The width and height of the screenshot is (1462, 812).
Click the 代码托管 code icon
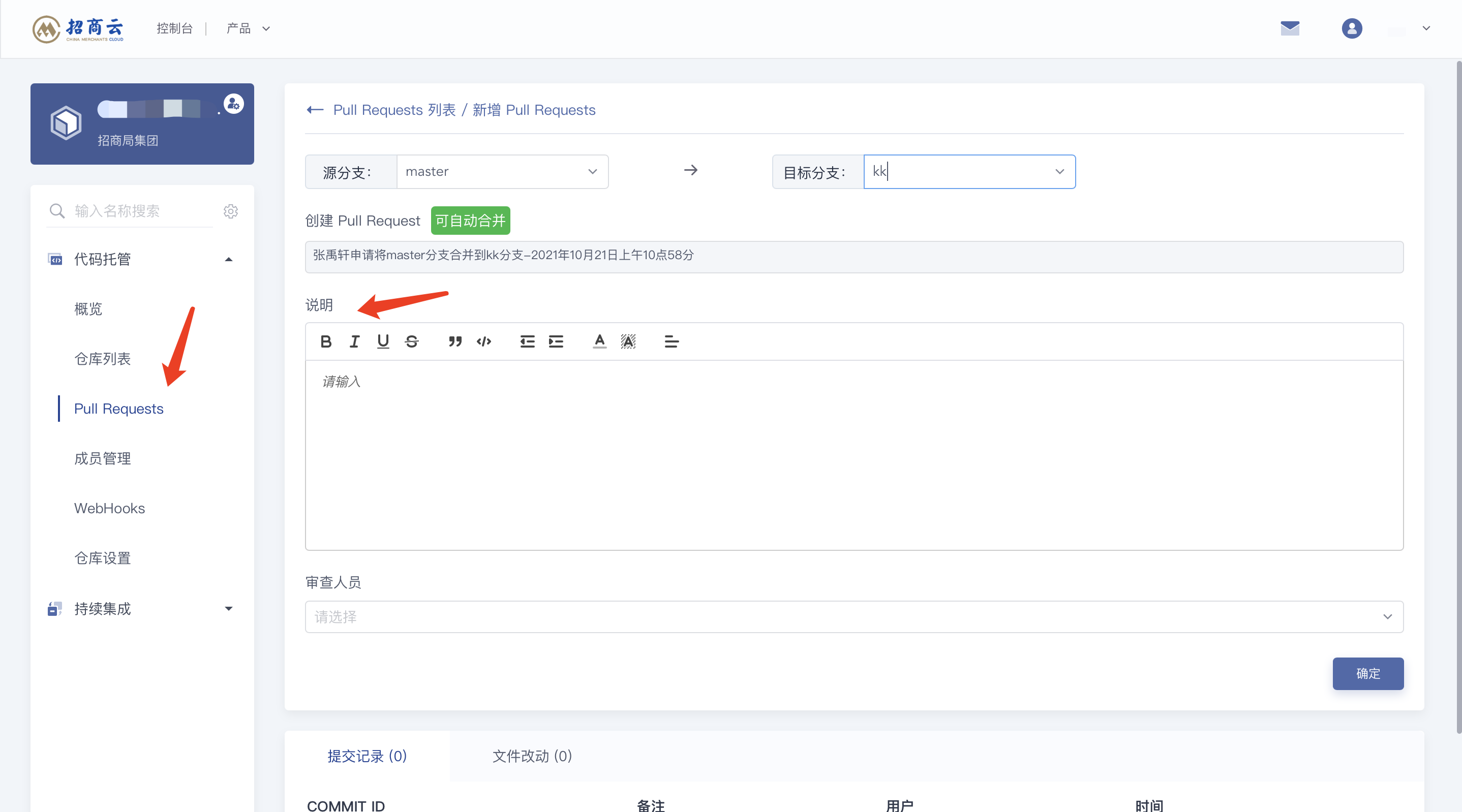55,259
